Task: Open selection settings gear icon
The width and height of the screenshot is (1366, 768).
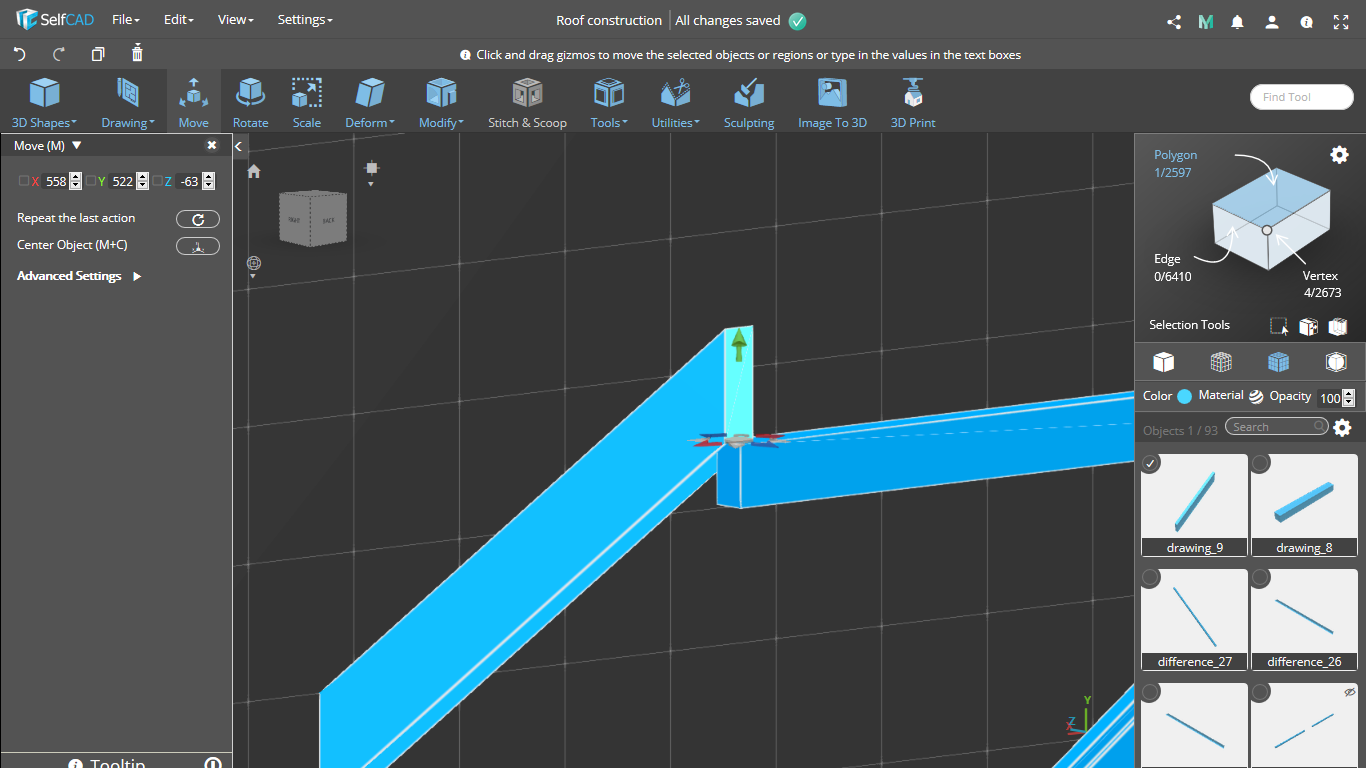Action: tap(1339, 154)
